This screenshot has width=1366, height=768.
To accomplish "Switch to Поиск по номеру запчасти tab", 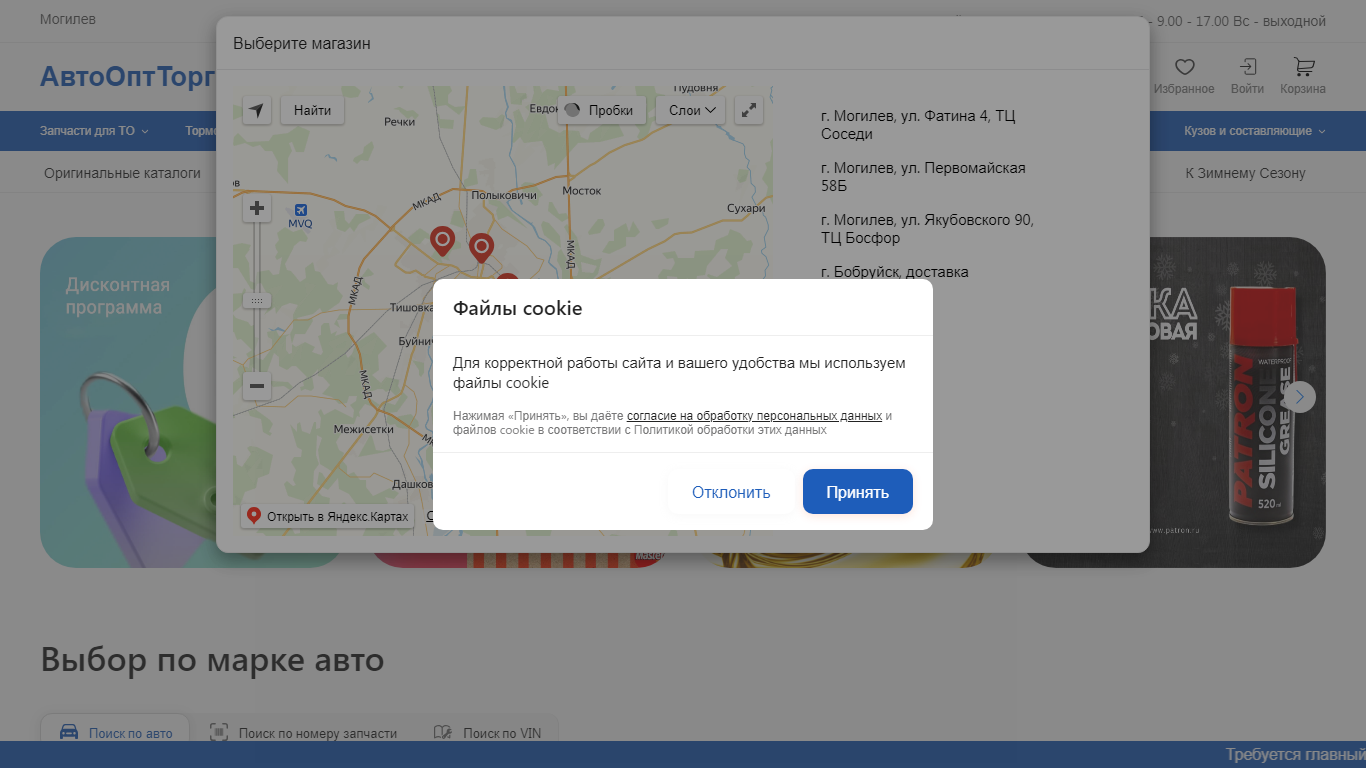I will point(303,733).
